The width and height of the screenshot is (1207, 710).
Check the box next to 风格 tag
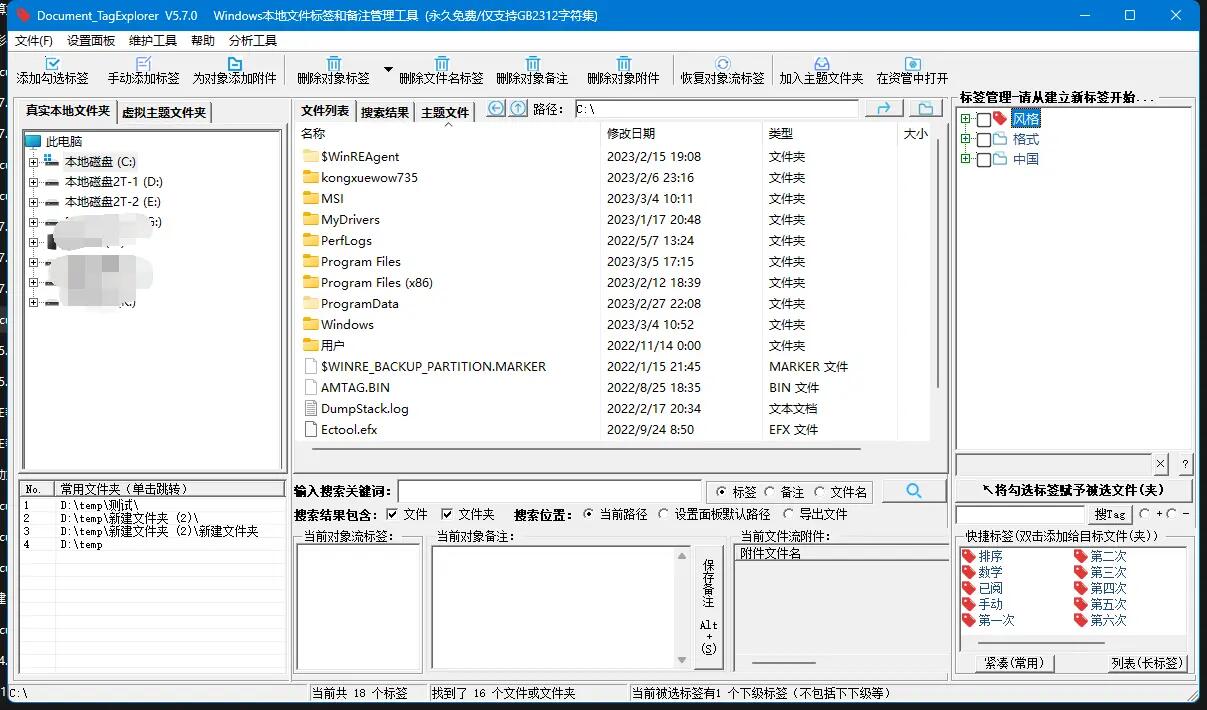click(x=984, y=120)
